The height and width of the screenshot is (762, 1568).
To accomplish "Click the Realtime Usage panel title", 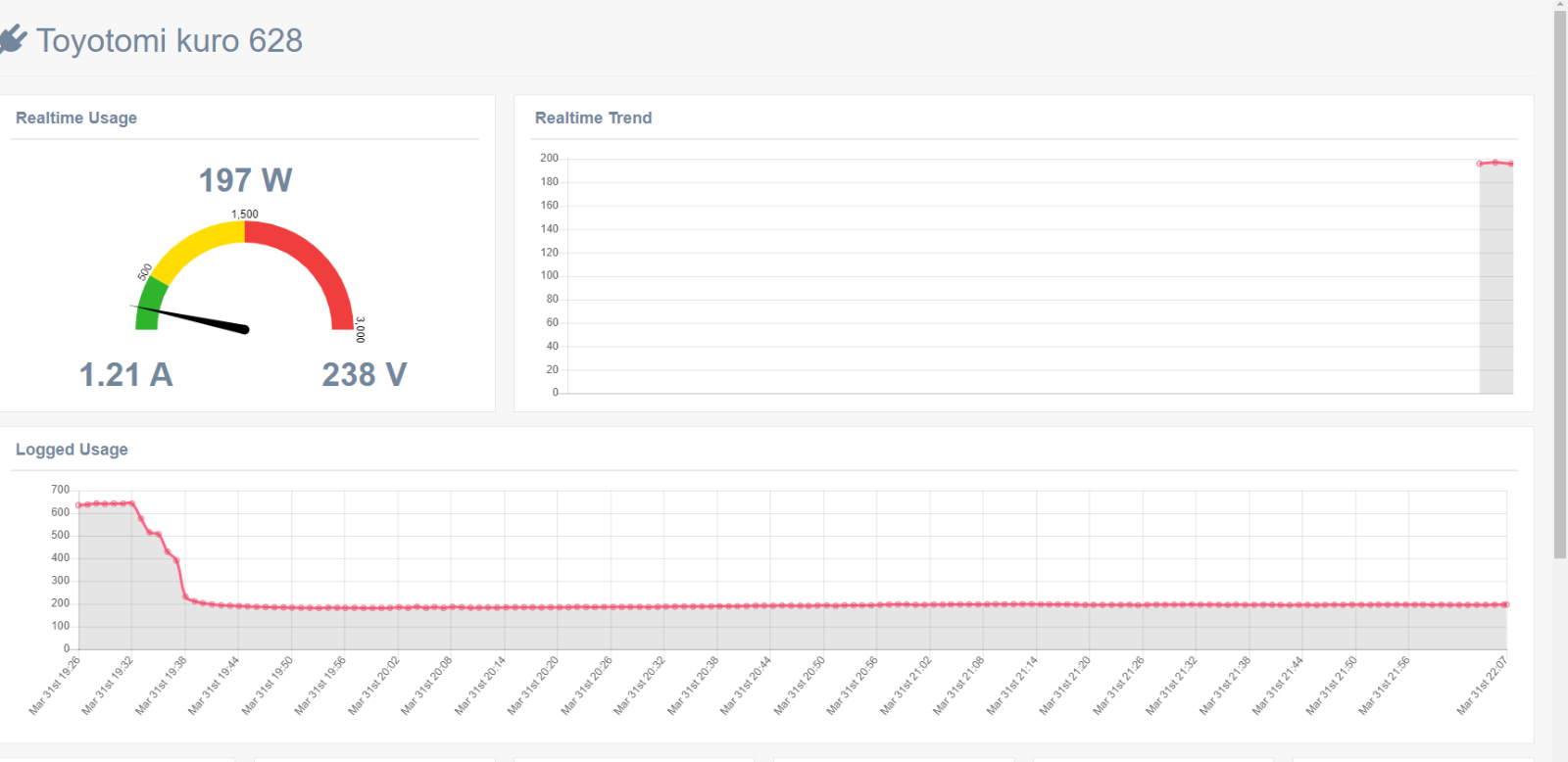I will pyautogui.click(x=76, y=118).
